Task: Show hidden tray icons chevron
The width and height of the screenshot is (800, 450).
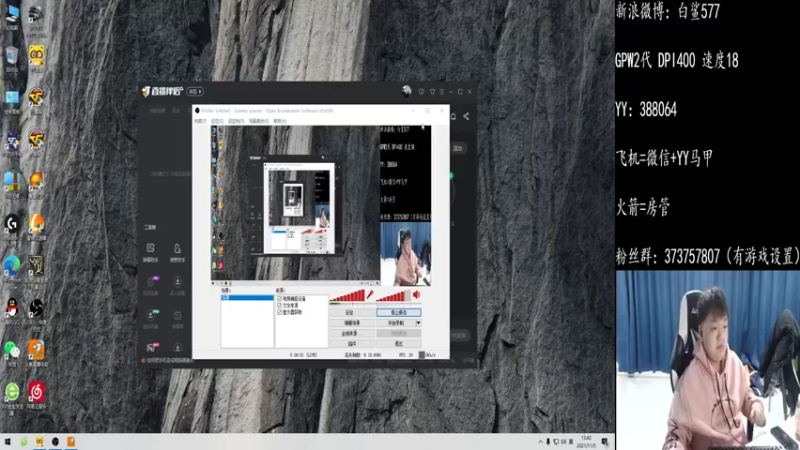Action: [540, 442]
